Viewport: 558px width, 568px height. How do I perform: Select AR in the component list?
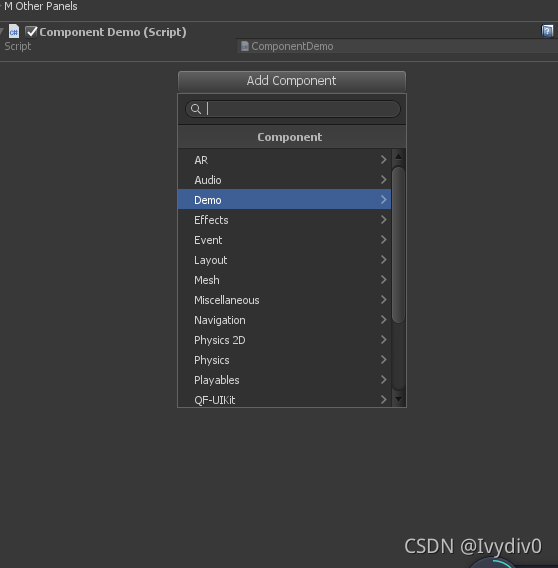click(284, 160)
